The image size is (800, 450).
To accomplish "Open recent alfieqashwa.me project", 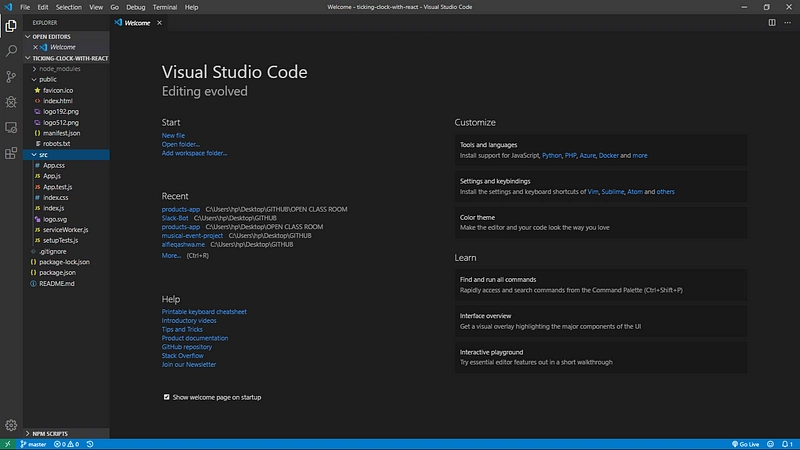I will [x=183, y=244].
